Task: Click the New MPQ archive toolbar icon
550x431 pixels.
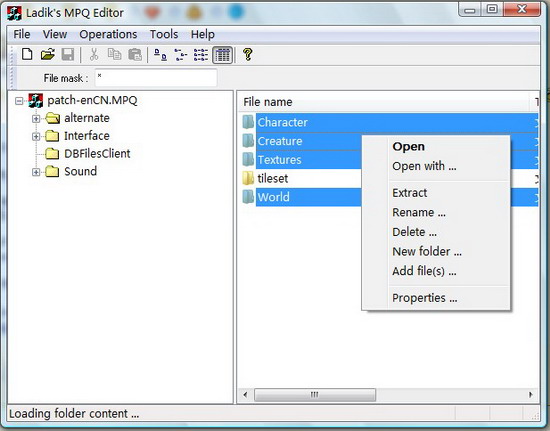Action: tap(27, 55)
